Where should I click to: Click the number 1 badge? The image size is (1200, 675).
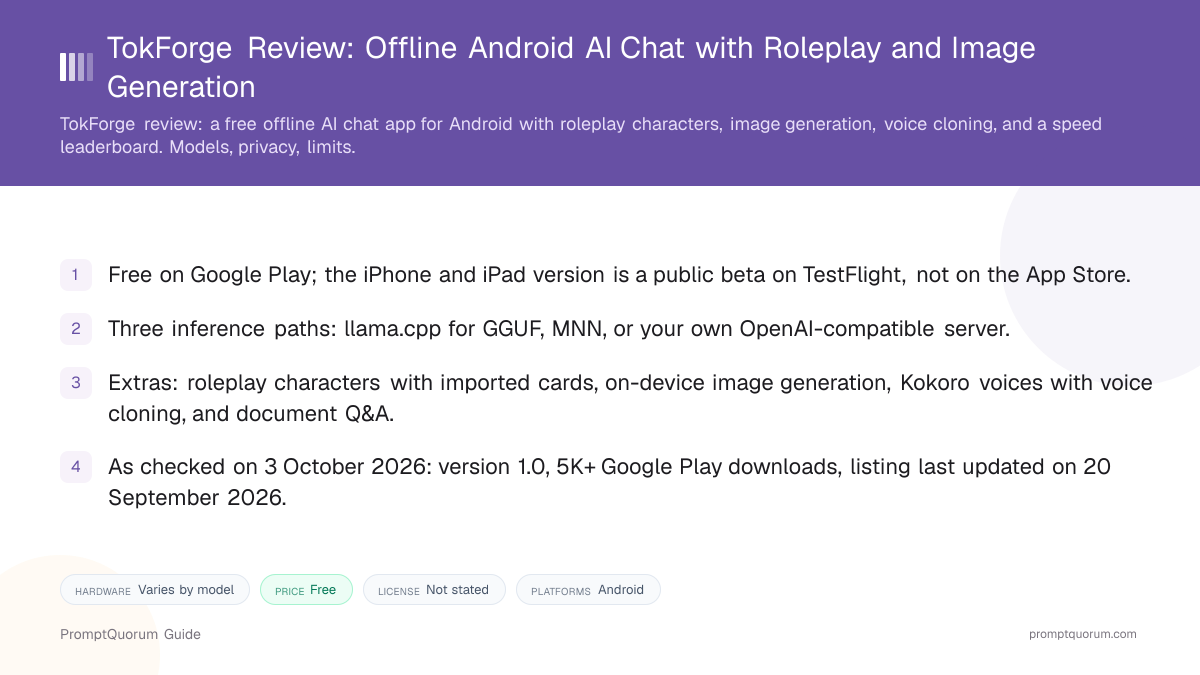click(x=76, y=275)
